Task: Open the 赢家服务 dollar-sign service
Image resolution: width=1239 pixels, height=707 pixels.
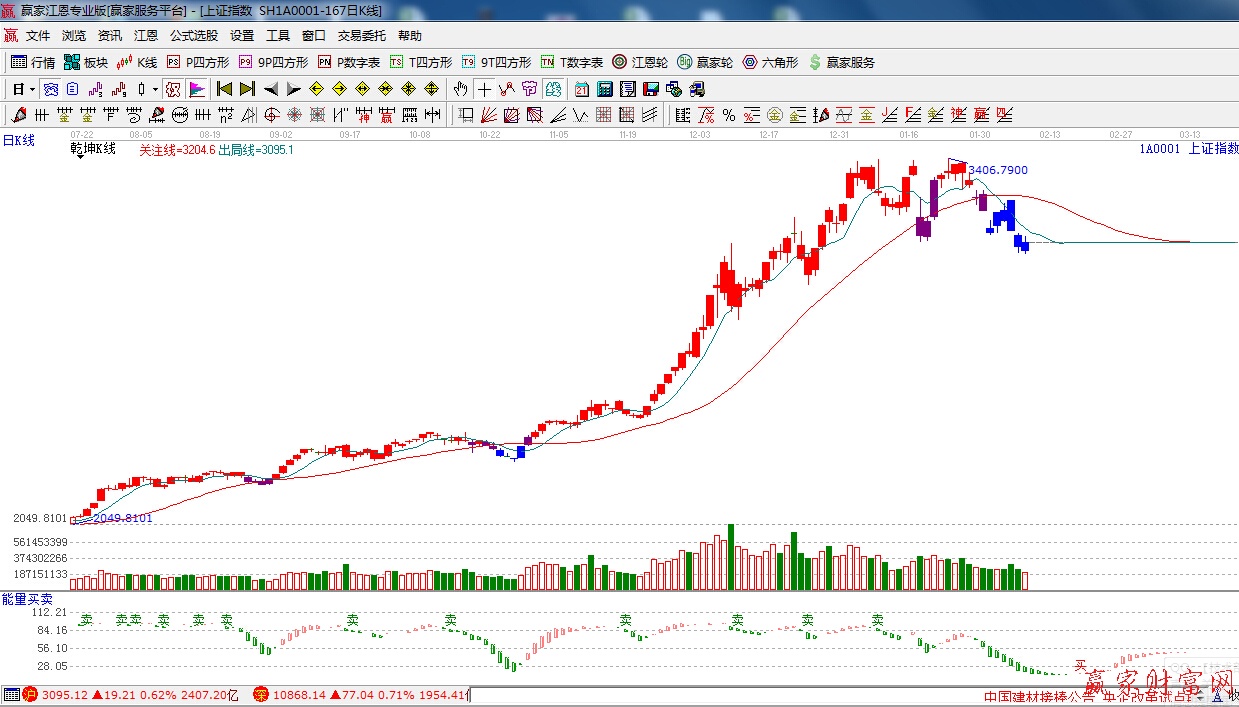Action: pos(841,62)
